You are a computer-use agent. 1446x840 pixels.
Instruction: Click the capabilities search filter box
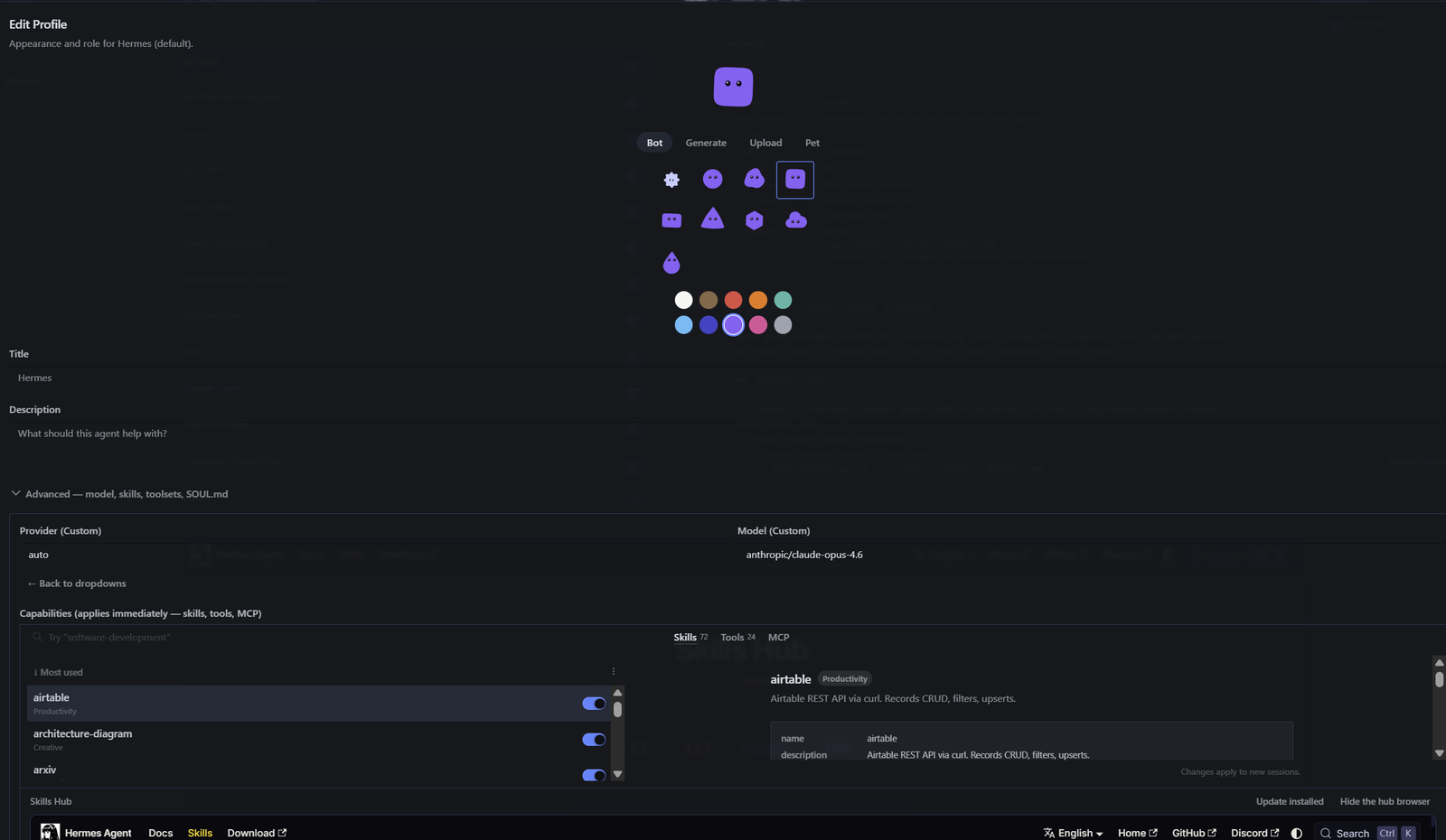point(343,638)
